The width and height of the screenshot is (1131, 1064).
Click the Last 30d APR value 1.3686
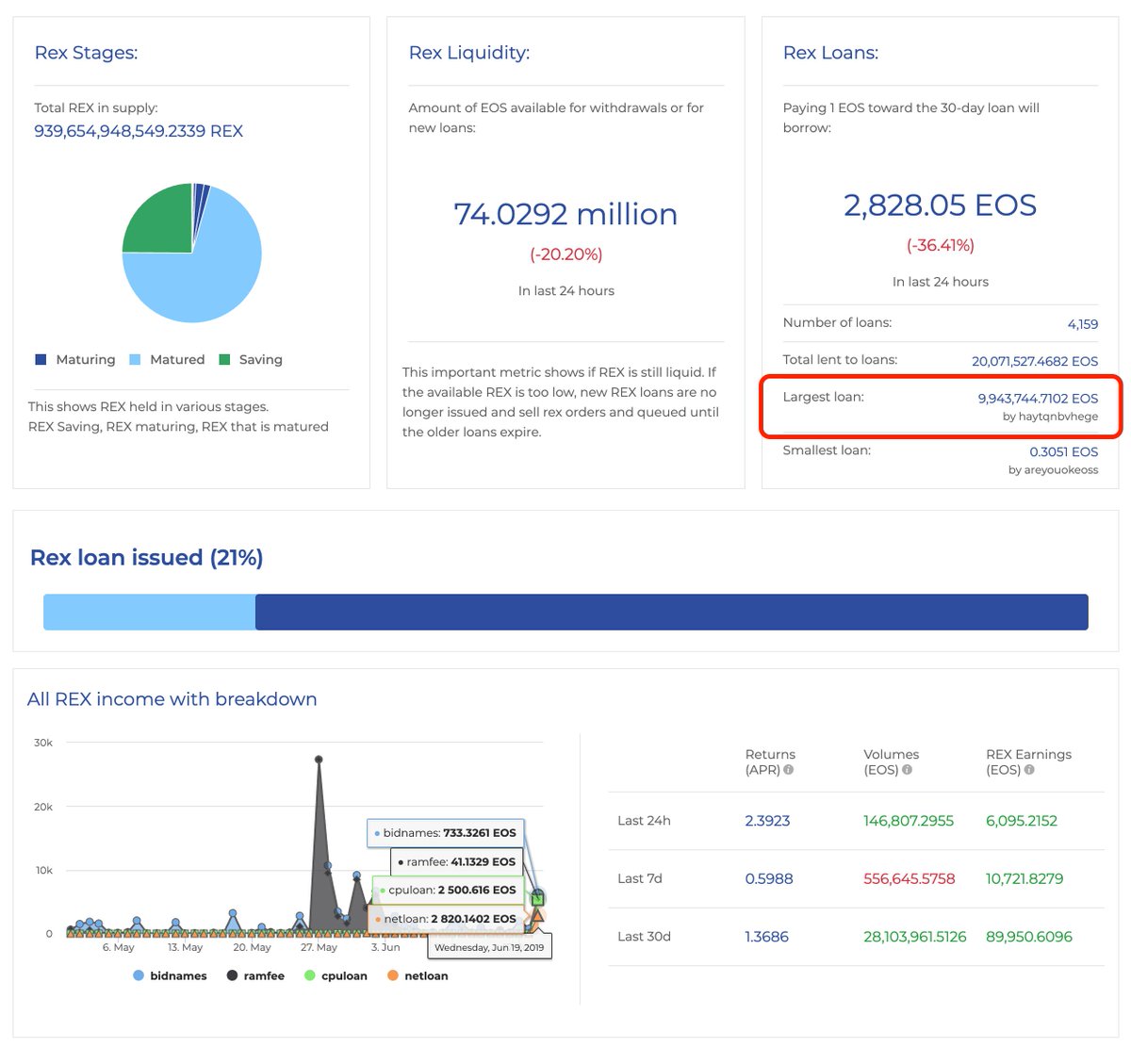(766, 937)
